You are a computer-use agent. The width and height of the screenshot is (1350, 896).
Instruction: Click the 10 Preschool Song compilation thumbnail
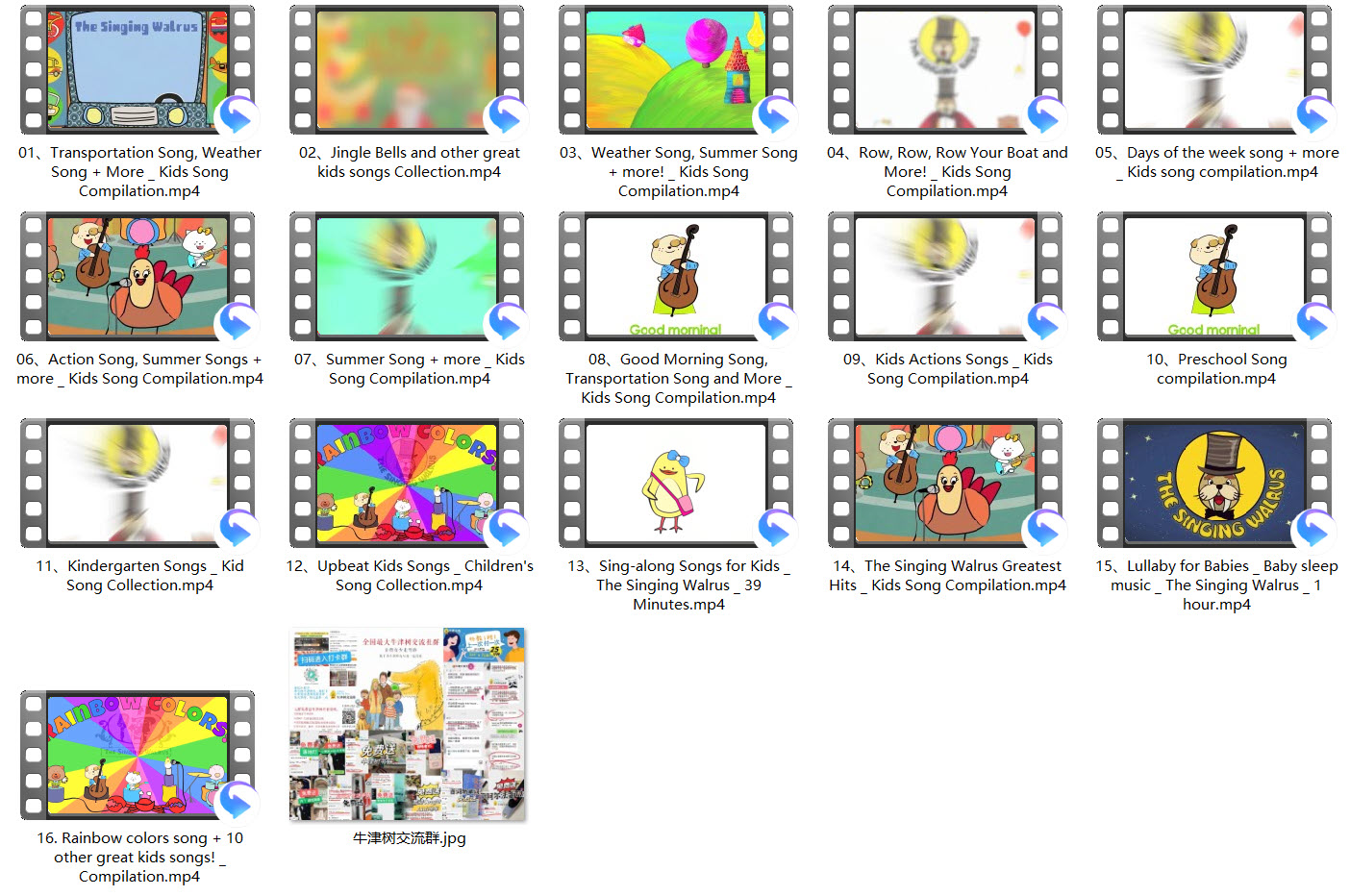pyautogui.click(x=1214, y=277)
